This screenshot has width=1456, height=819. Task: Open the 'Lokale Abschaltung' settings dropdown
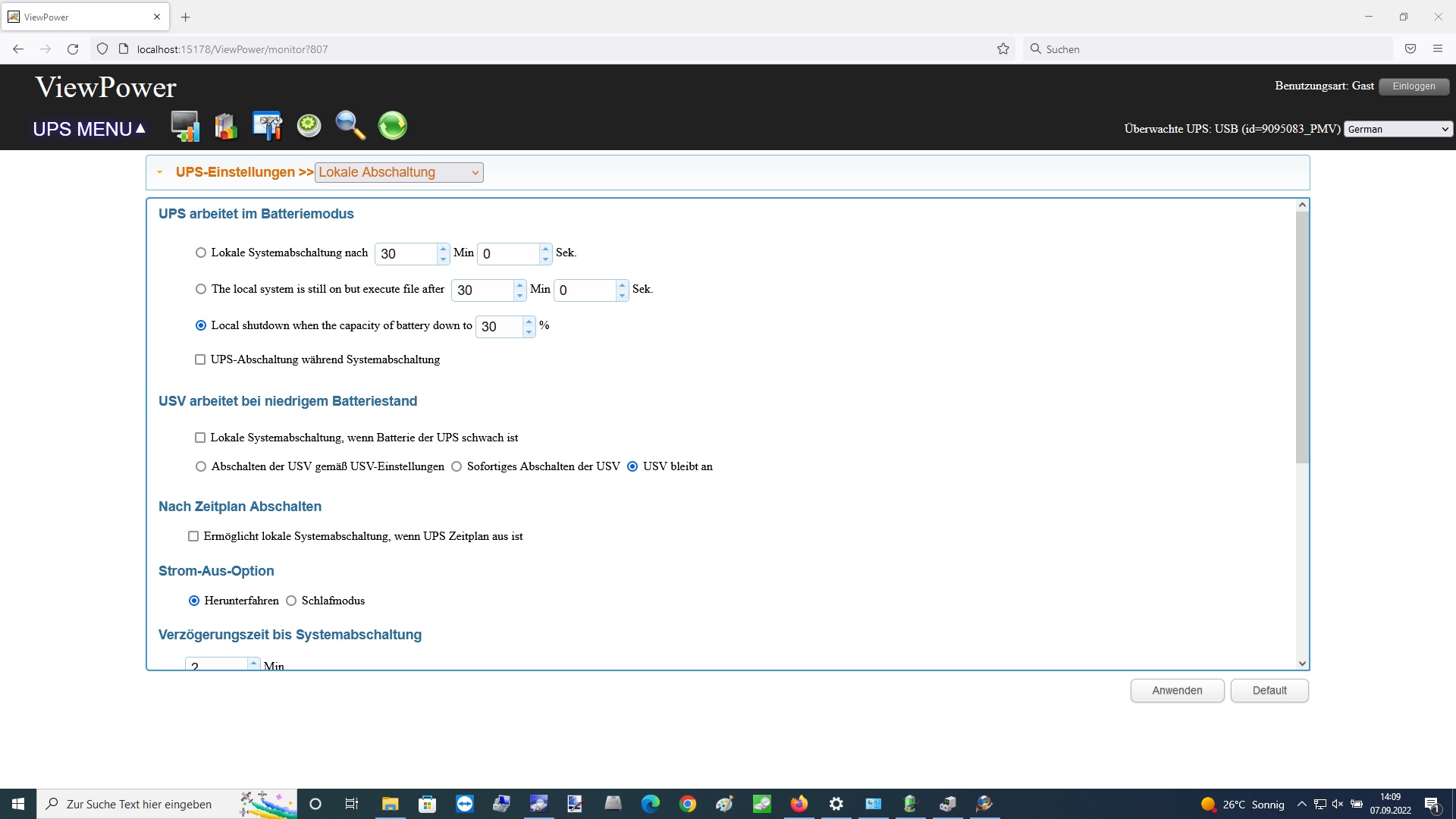point(399,172)
